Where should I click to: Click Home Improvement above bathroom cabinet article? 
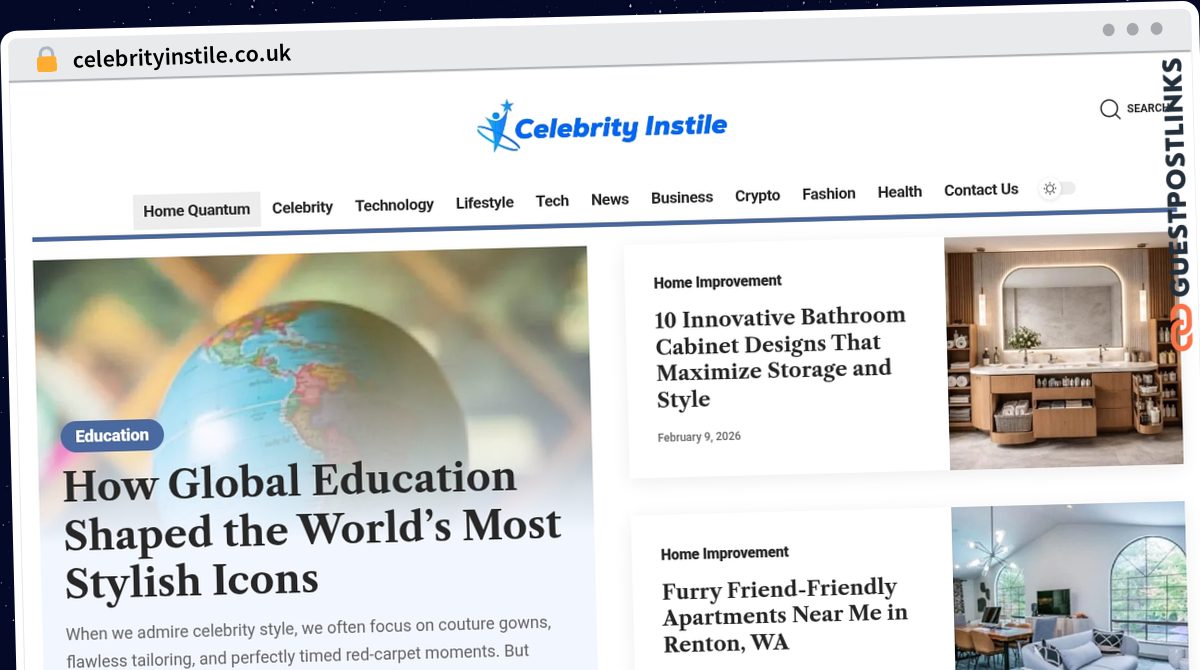click(x=718, y=282)
